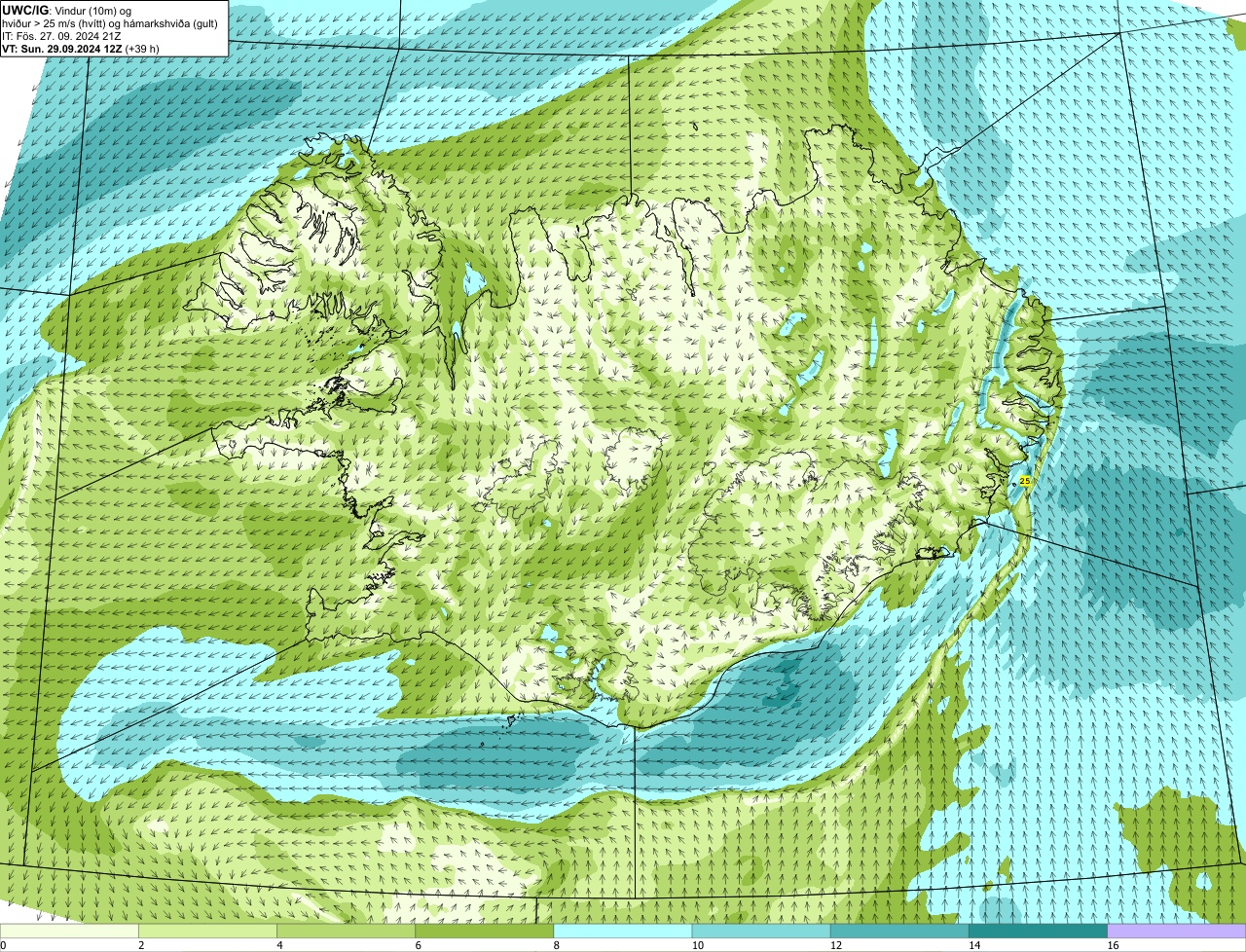Image resolution: width=1246 pixels, height=952 pixels.
Task: Click the purple above-16 m/s legend swatch
Action: click(1177, 931)
